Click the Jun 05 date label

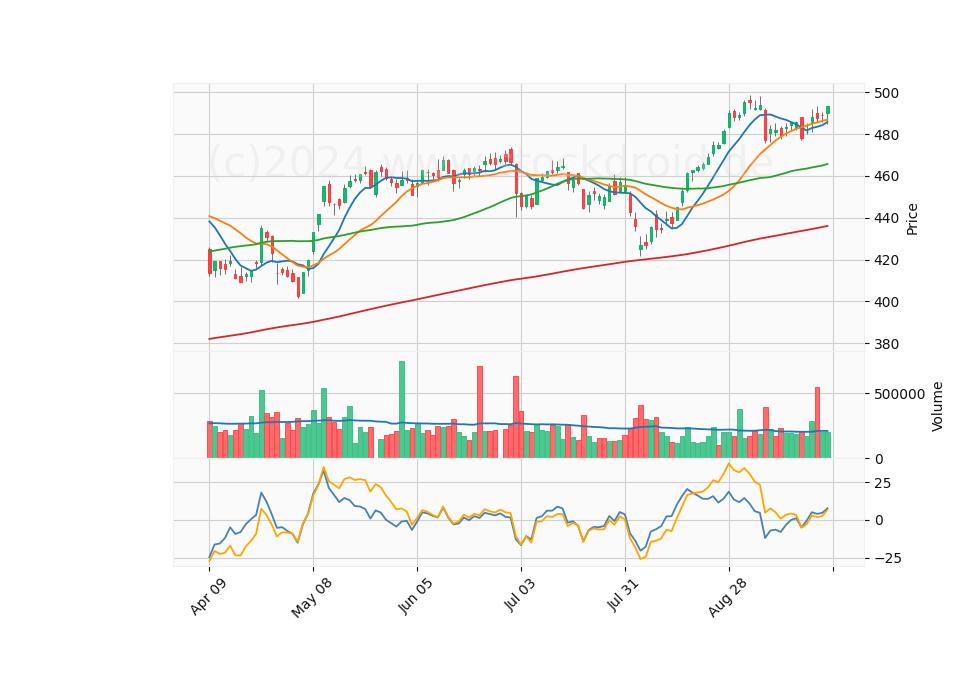tap(415, 596)
